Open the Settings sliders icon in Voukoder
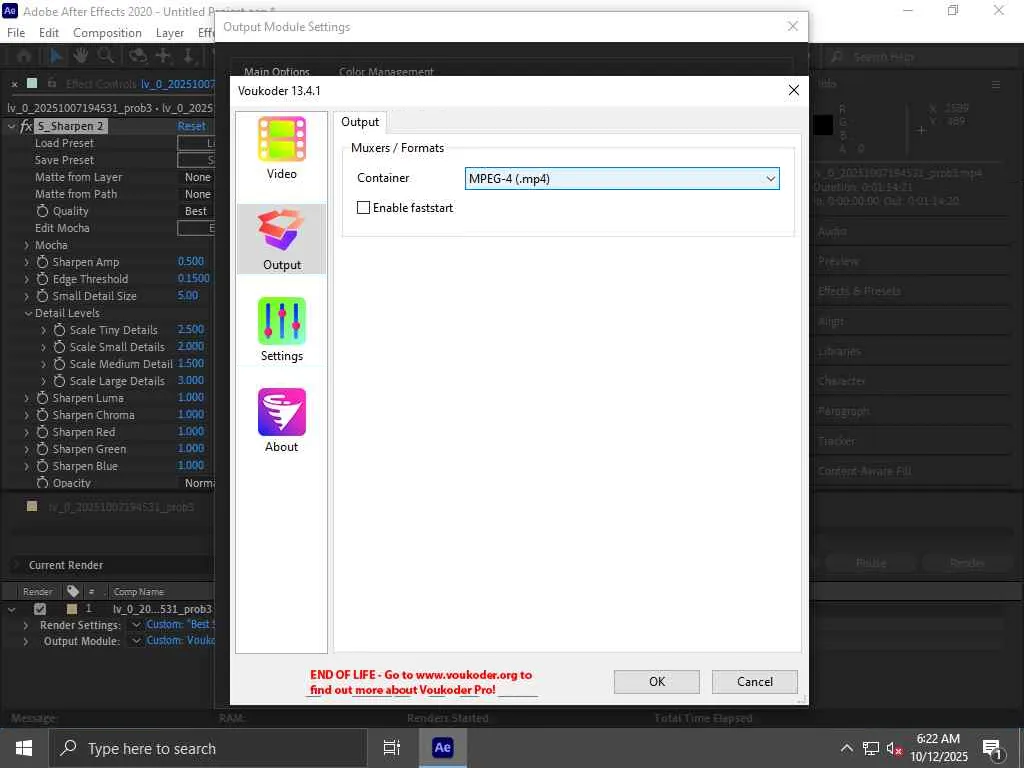The image size is (1024, 768). [x=281, y=321]
